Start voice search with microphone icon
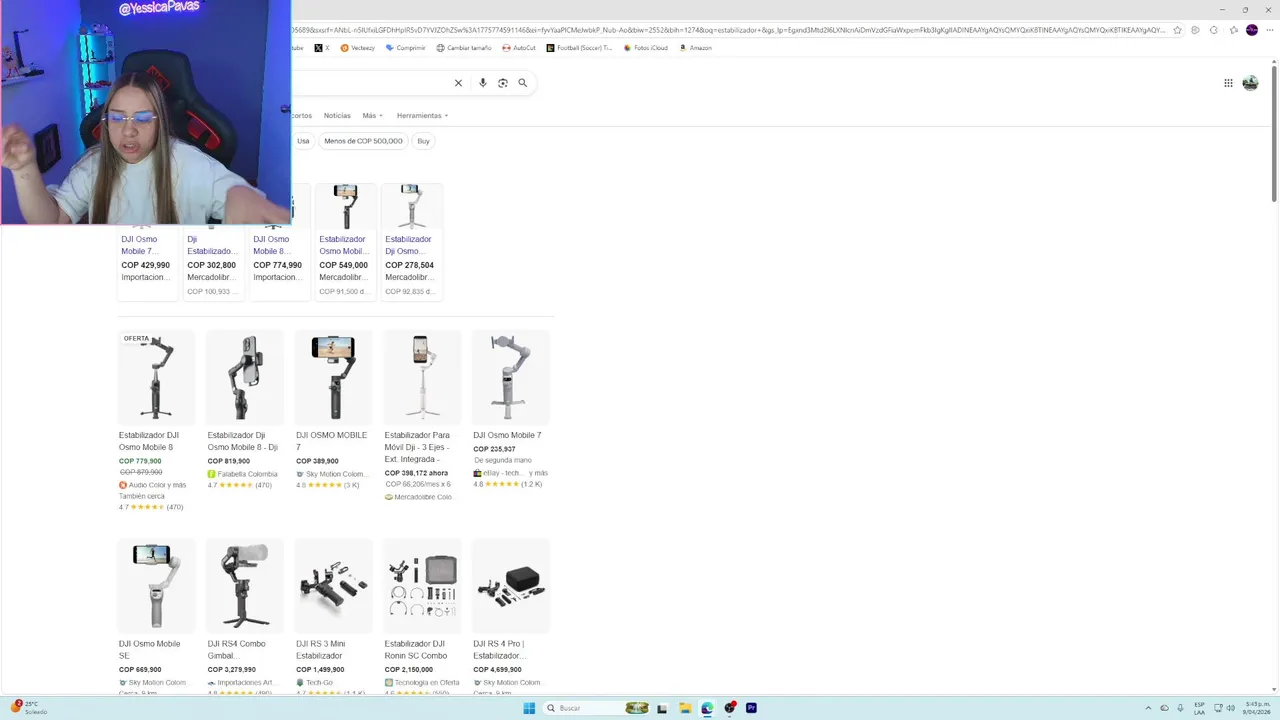Viewport: 1280px width, 720px height. (x=483, y=83)
